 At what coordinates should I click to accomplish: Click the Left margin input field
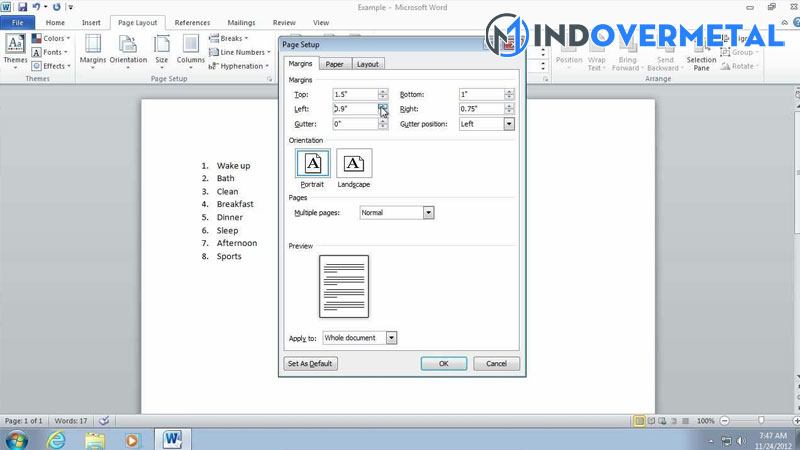[x=355, y=109]
